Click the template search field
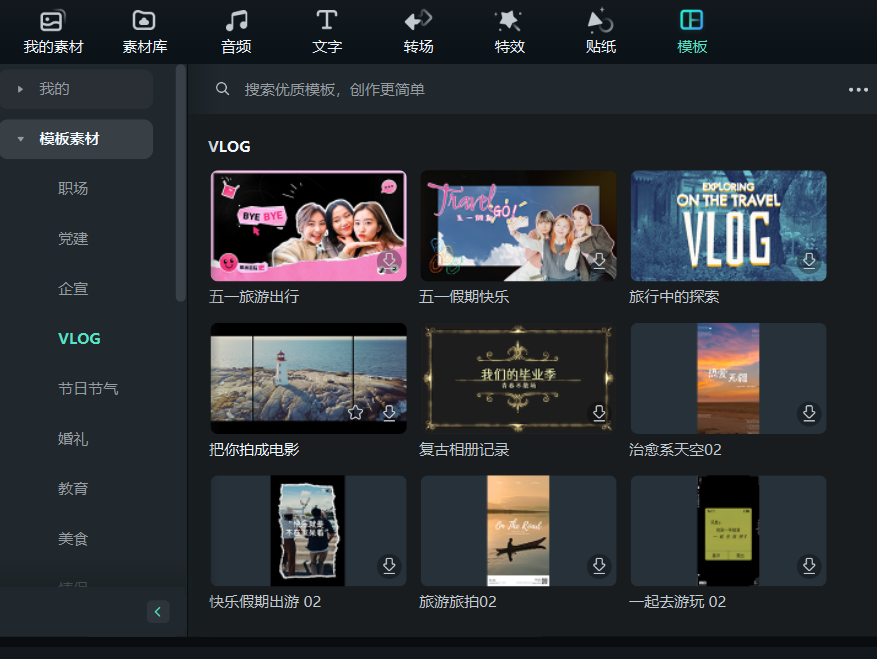The width and height of the screenshot is (877, 659). point(500,89)
